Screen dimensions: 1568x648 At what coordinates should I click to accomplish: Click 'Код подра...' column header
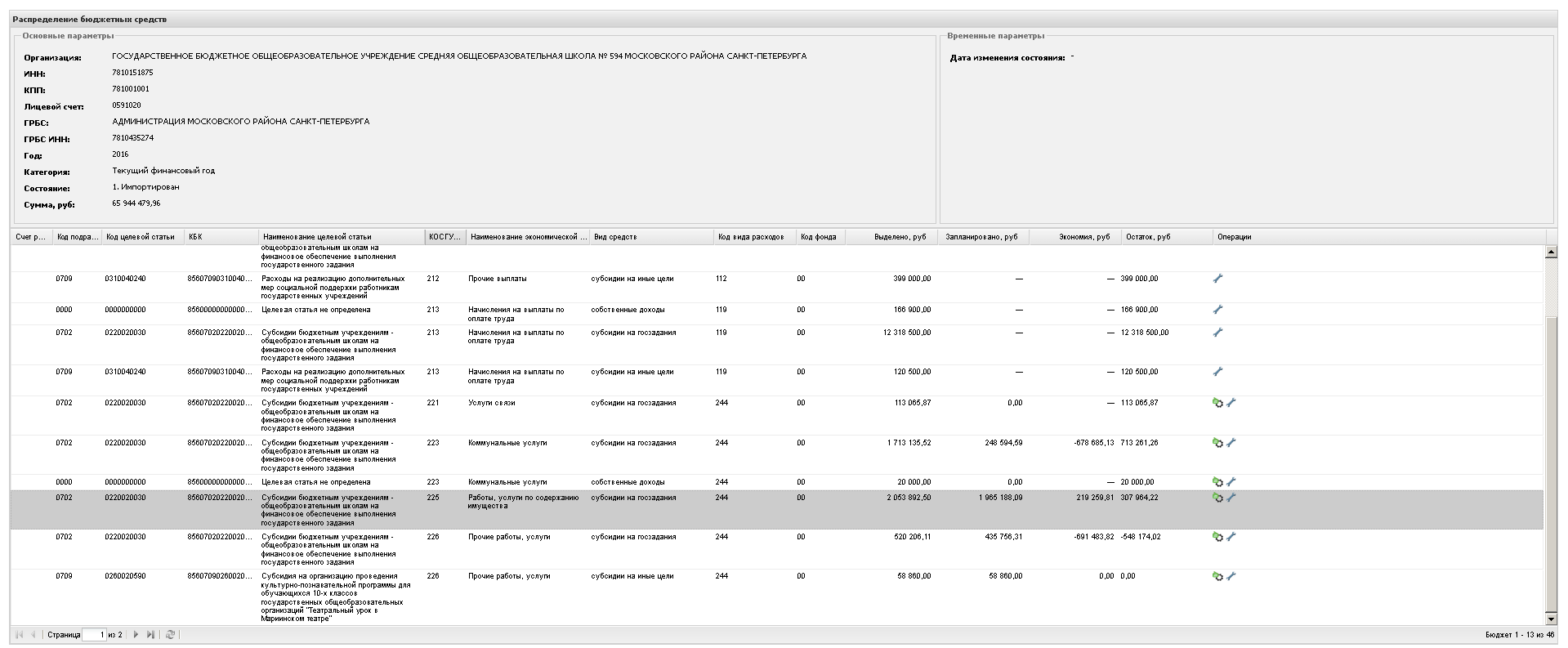[x=78, y=237]
